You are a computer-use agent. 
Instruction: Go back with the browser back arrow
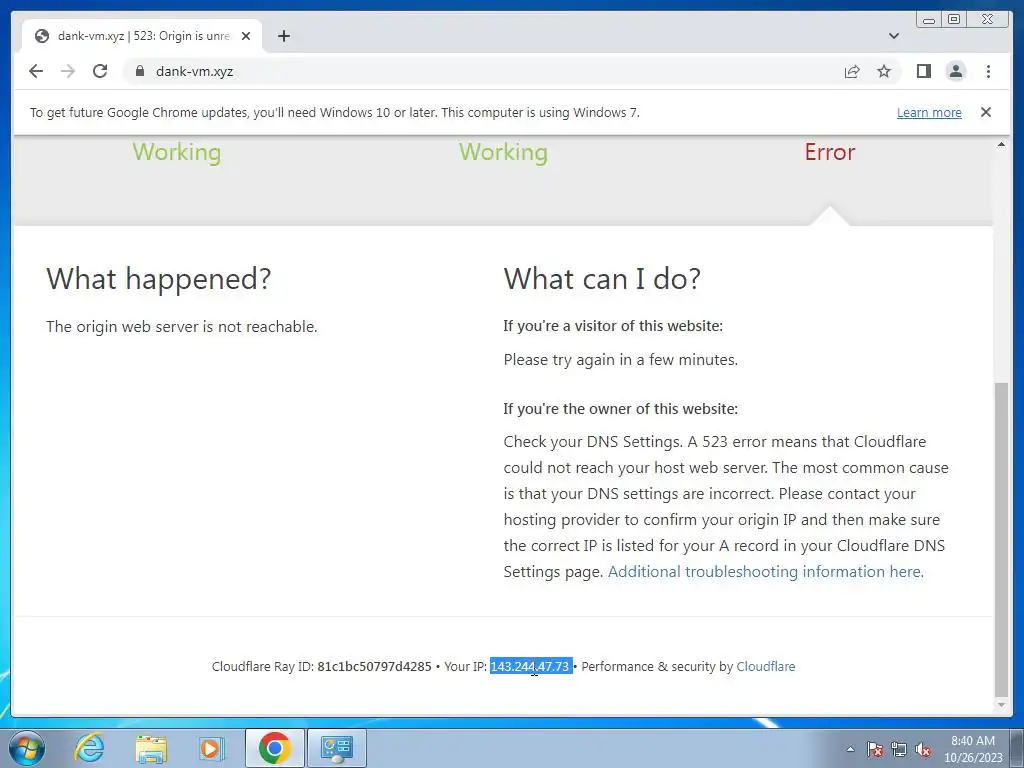point(36,71)
